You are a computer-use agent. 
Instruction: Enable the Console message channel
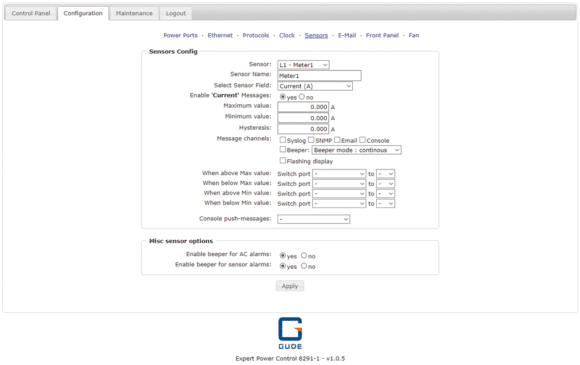click(362, 140)
